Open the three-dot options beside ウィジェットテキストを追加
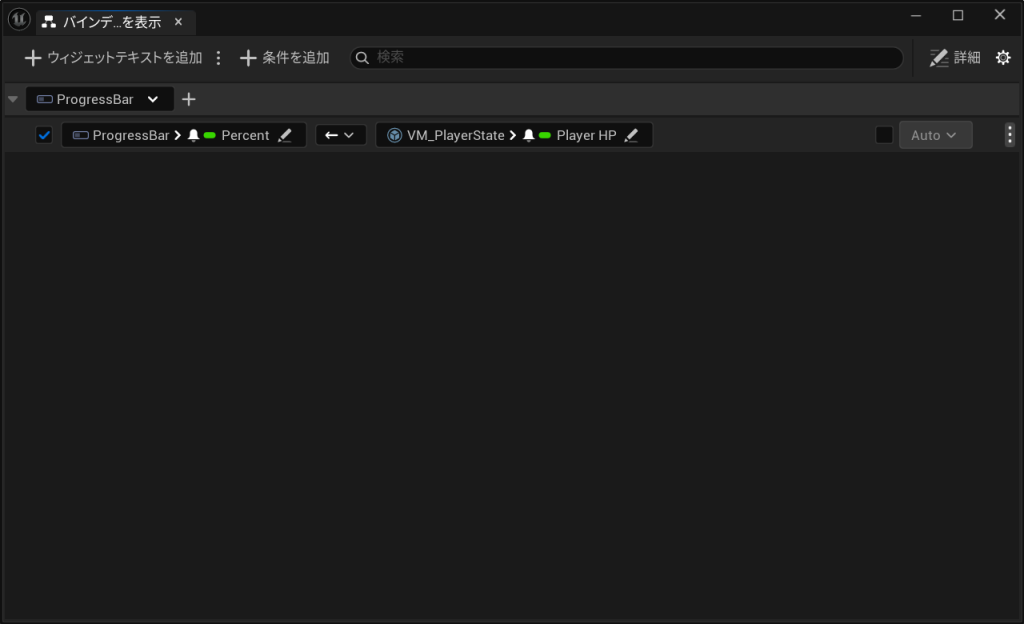Screen dimensions: 1024x624 (219, 58)
